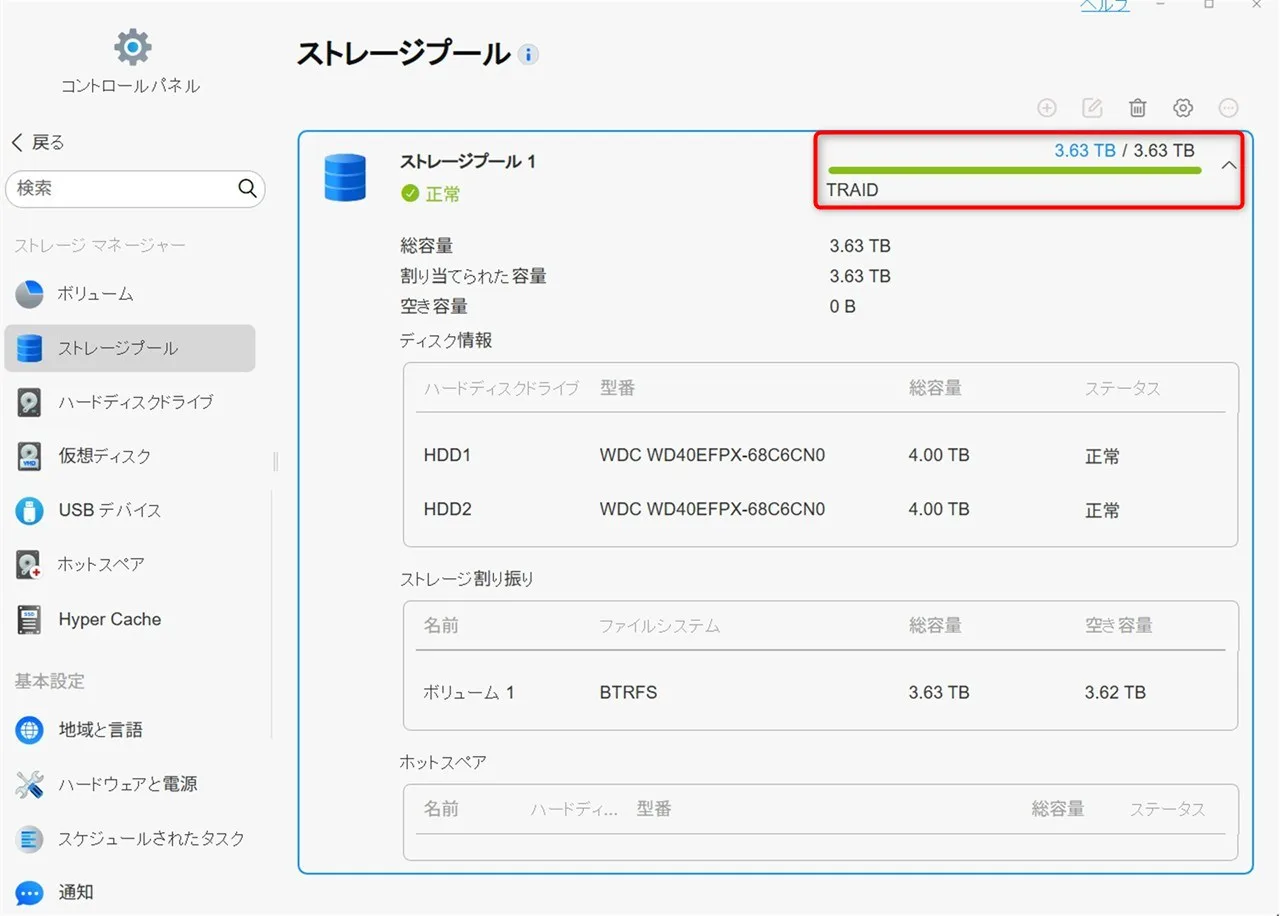1280x916 pixels.
Task: Open Hyper Cache in the sidebar
Action: pyautogui.click(x=109, y=619)
